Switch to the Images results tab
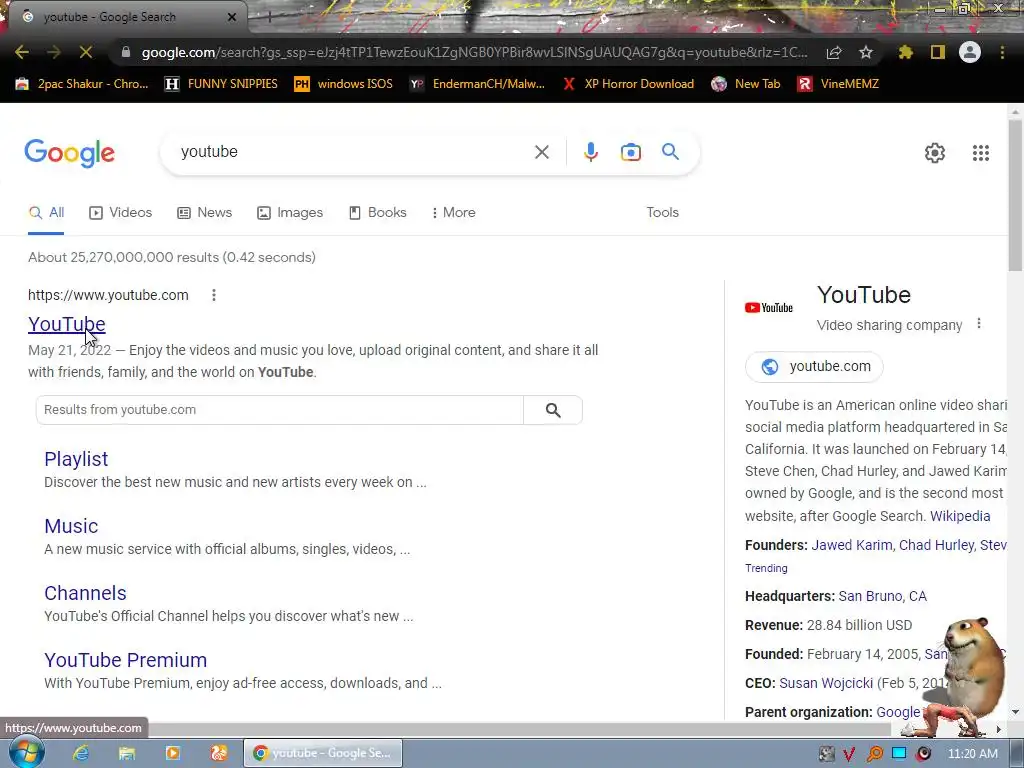1024x768 pixels. point(290,213)
